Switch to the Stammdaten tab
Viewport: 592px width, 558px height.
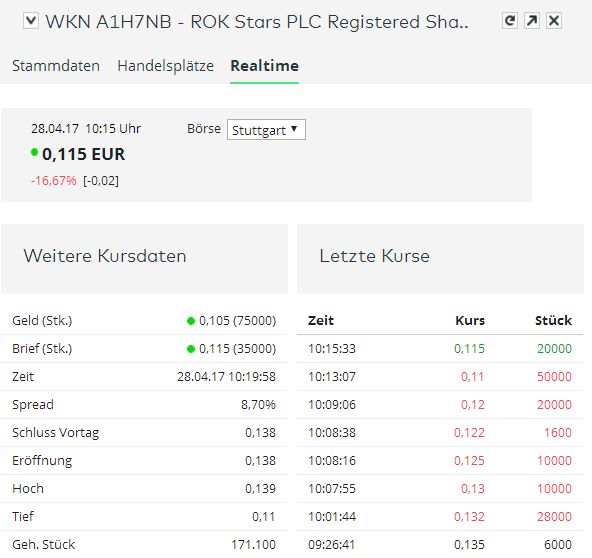pyautogui.click(x=56, y=66)
